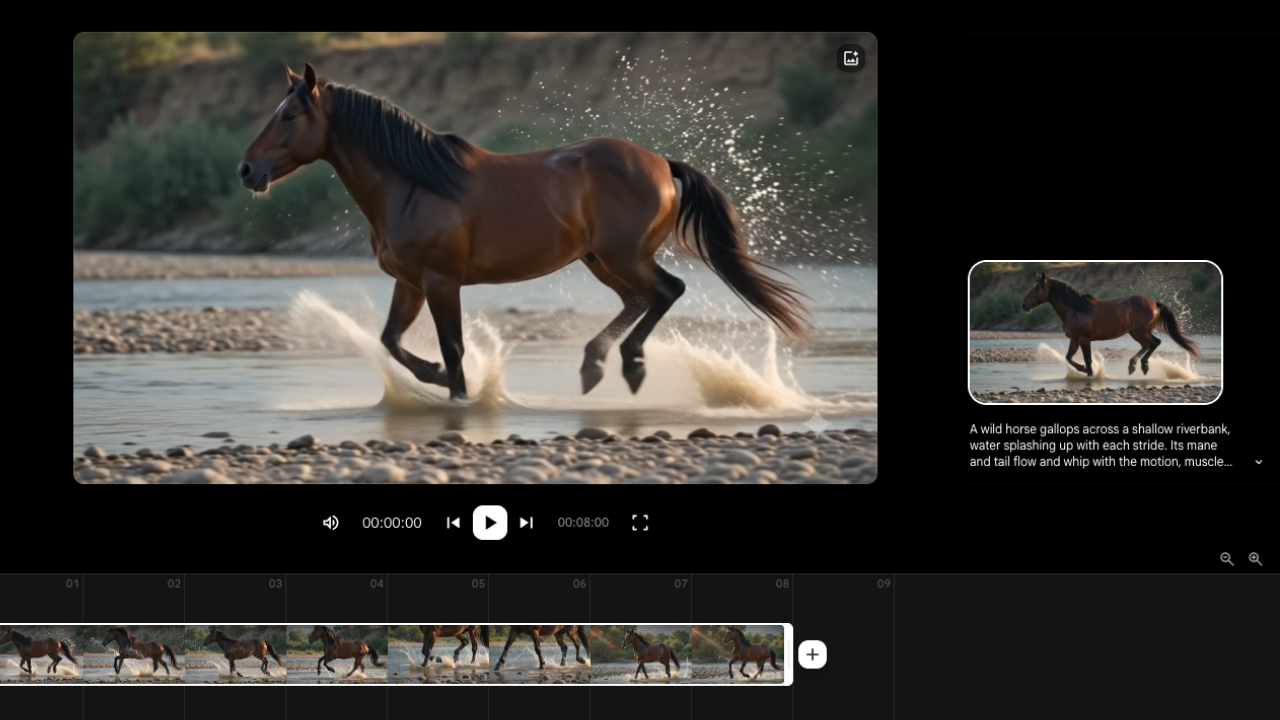Click the total duration 00:08:00
1280x720 pixels.
(x=583, y=523)
